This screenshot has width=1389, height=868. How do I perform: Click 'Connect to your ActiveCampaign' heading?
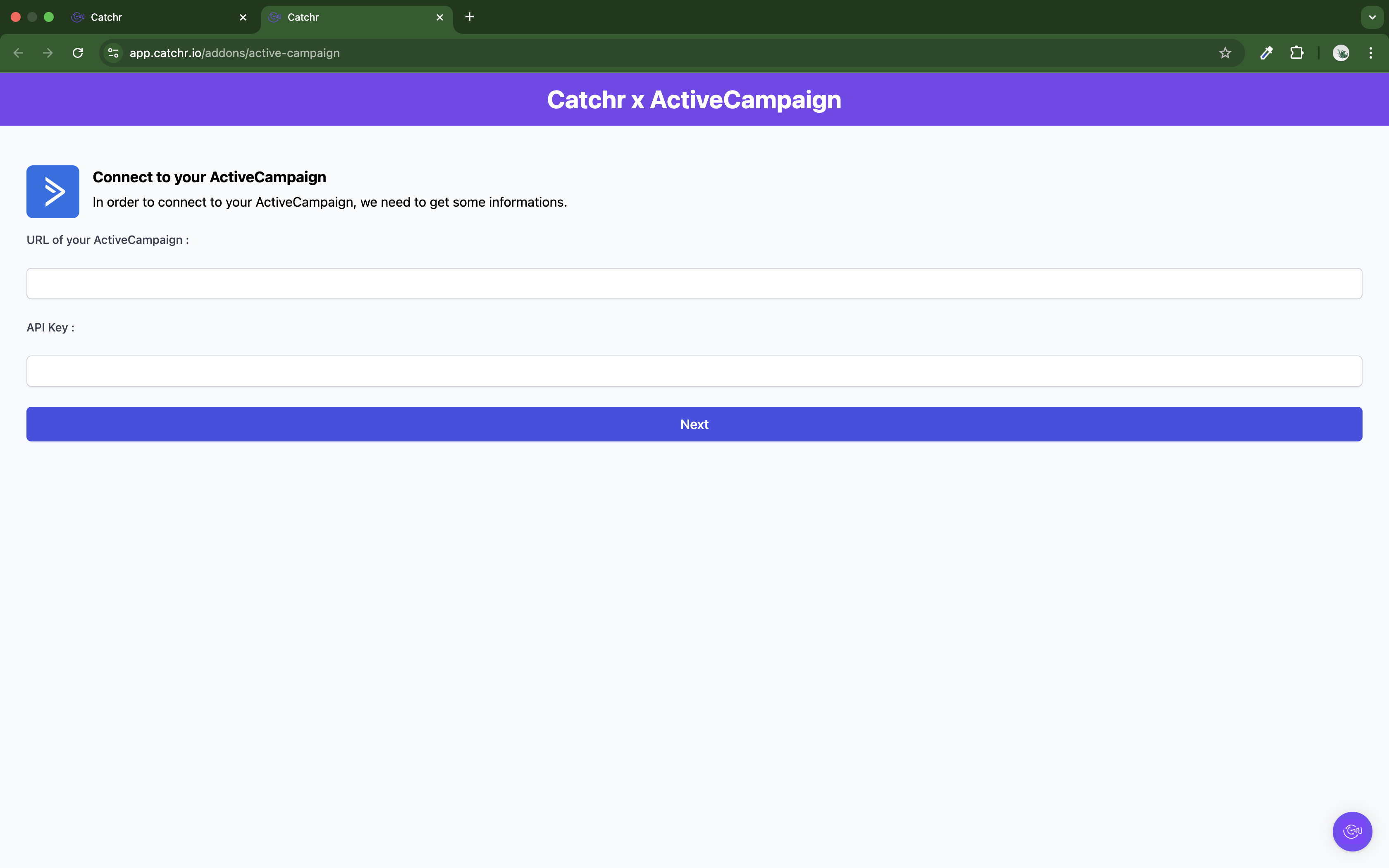pyautogui.click(x=210, y=177)
